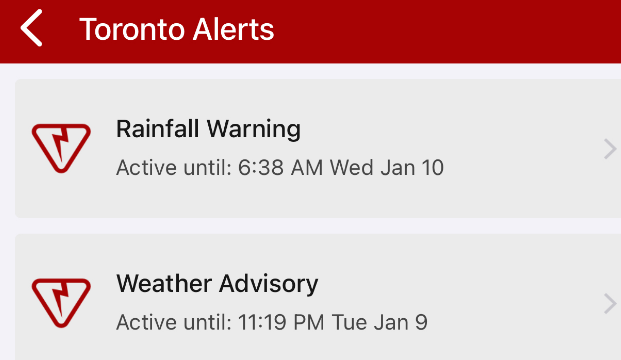Click the word Warning in the first alert
Screen dimensions: 621x360
pos(254,130)
